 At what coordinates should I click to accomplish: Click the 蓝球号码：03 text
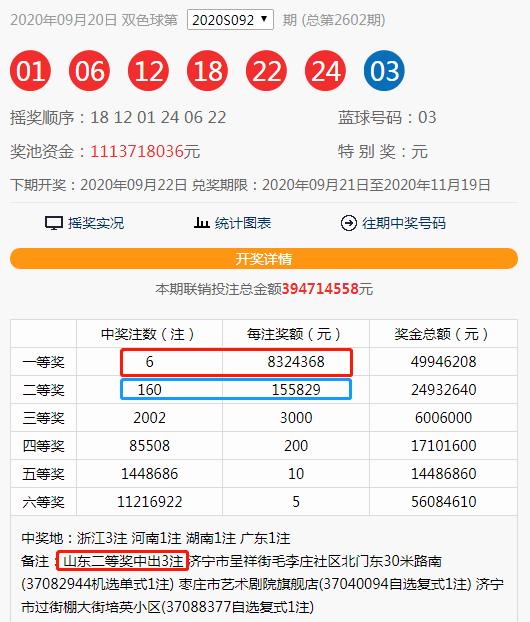pyautogui.click(x=387, y=117)
